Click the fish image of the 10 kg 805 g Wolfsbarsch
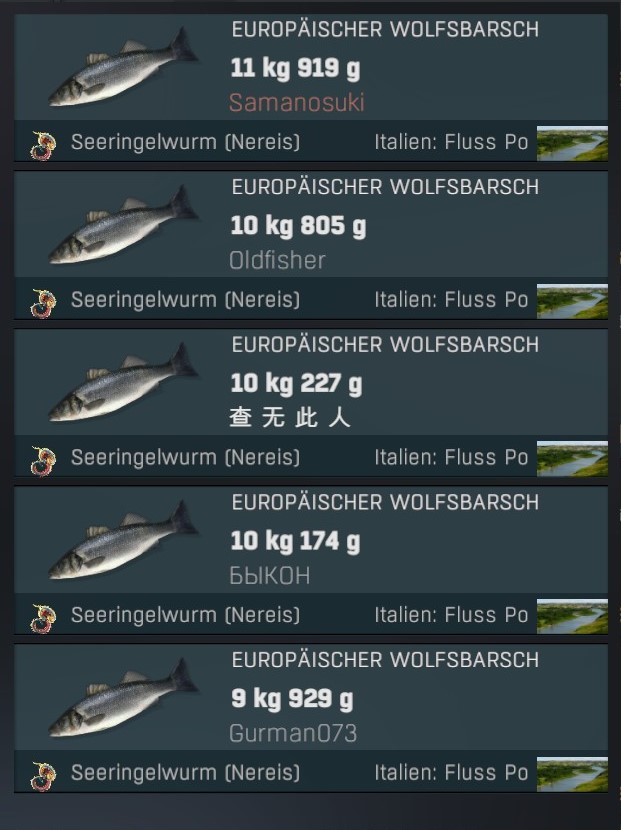The height and width of the screenshot is (830, 621). tap(123, 225)
